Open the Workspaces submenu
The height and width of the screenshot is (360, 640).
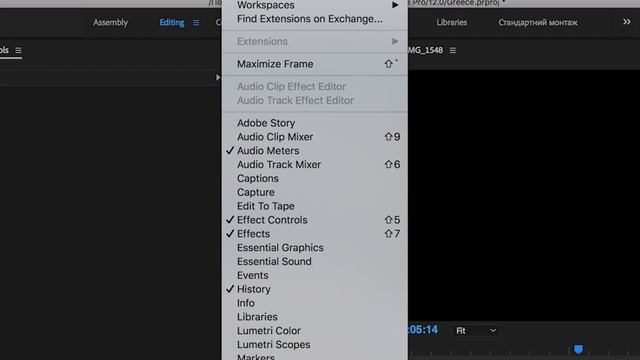point(315,5)
